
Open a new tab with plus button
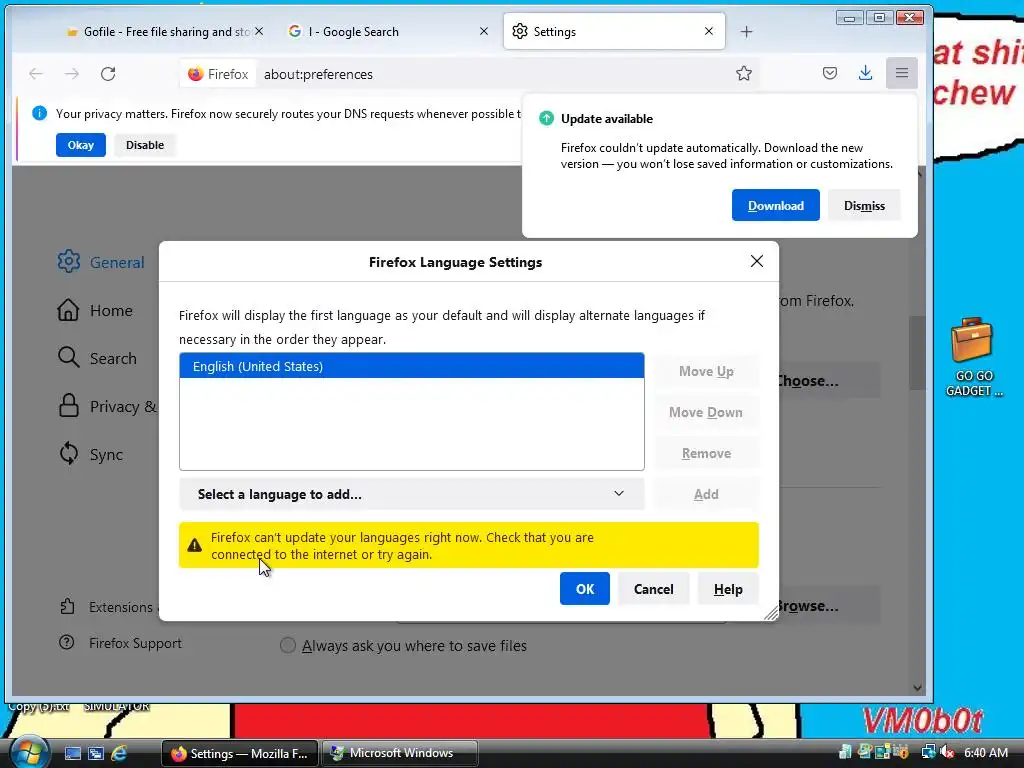(x=746, y=31)
